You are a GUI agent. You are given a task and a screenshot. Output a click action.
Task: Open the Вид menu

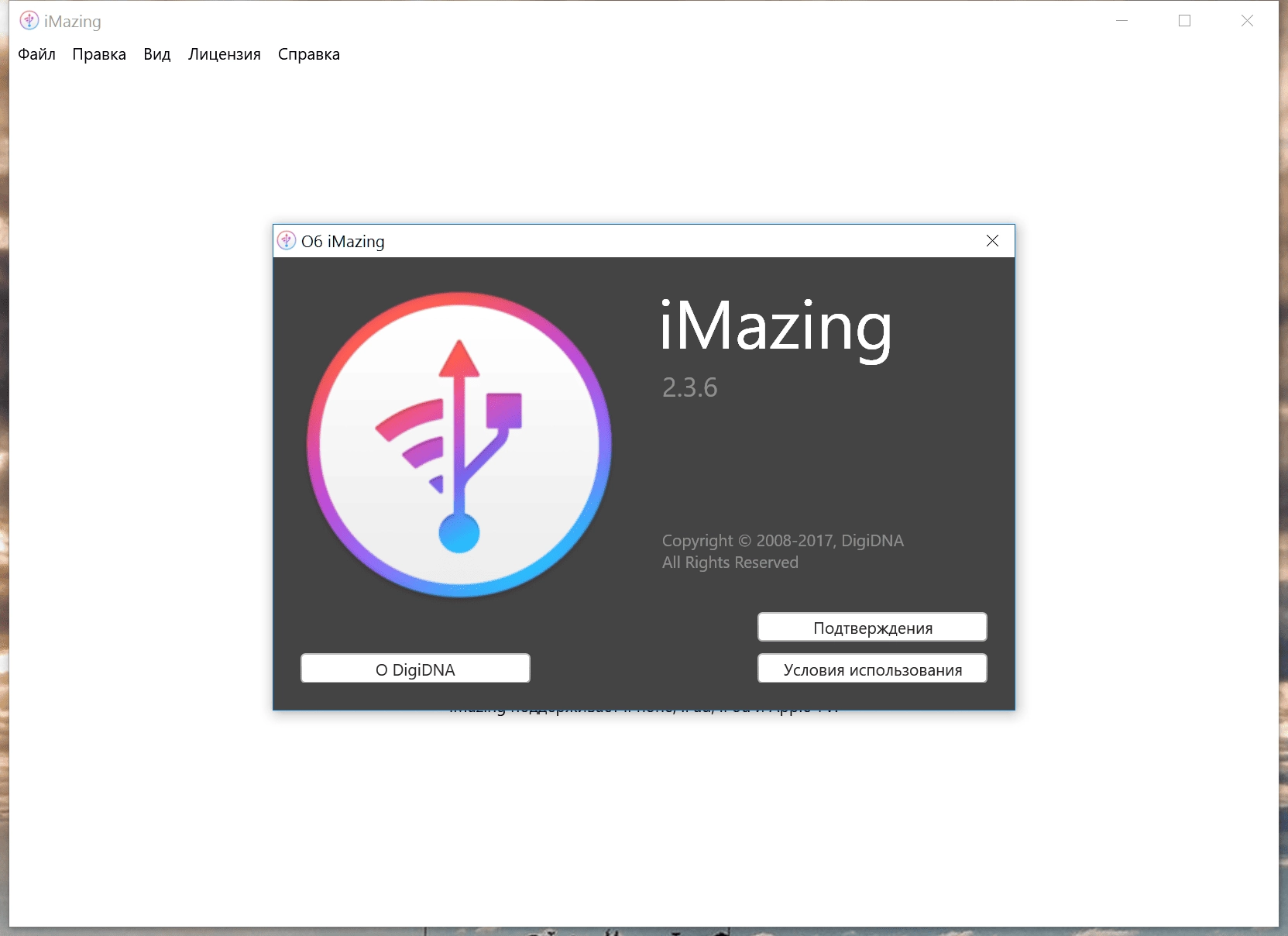pos(156,54)
